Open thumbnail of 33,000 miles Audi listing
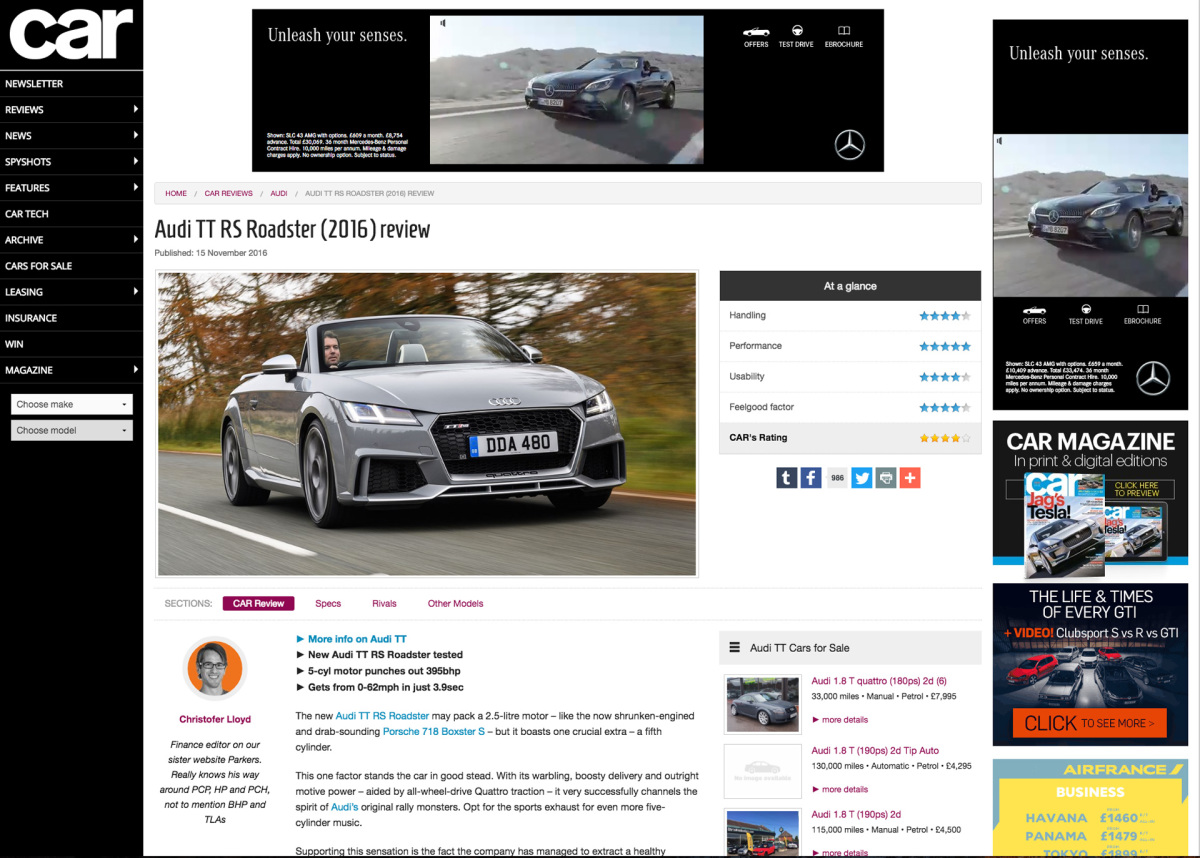 [x=762, y=704]
